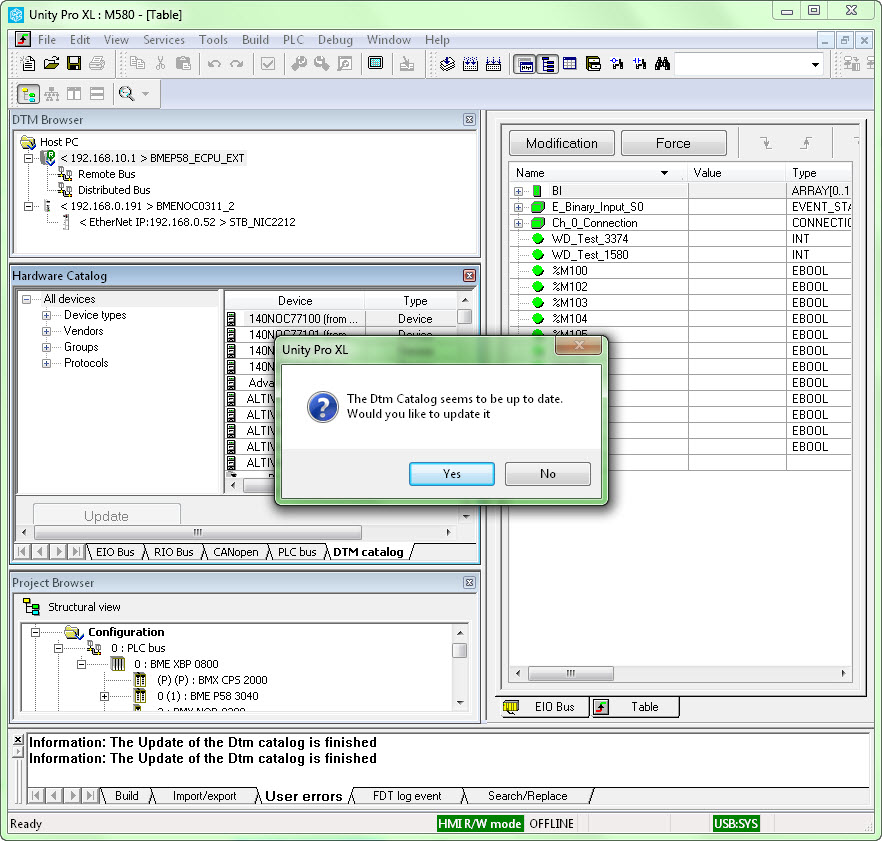Click the Value cell for WD_Test_3374

click(737, 239)
